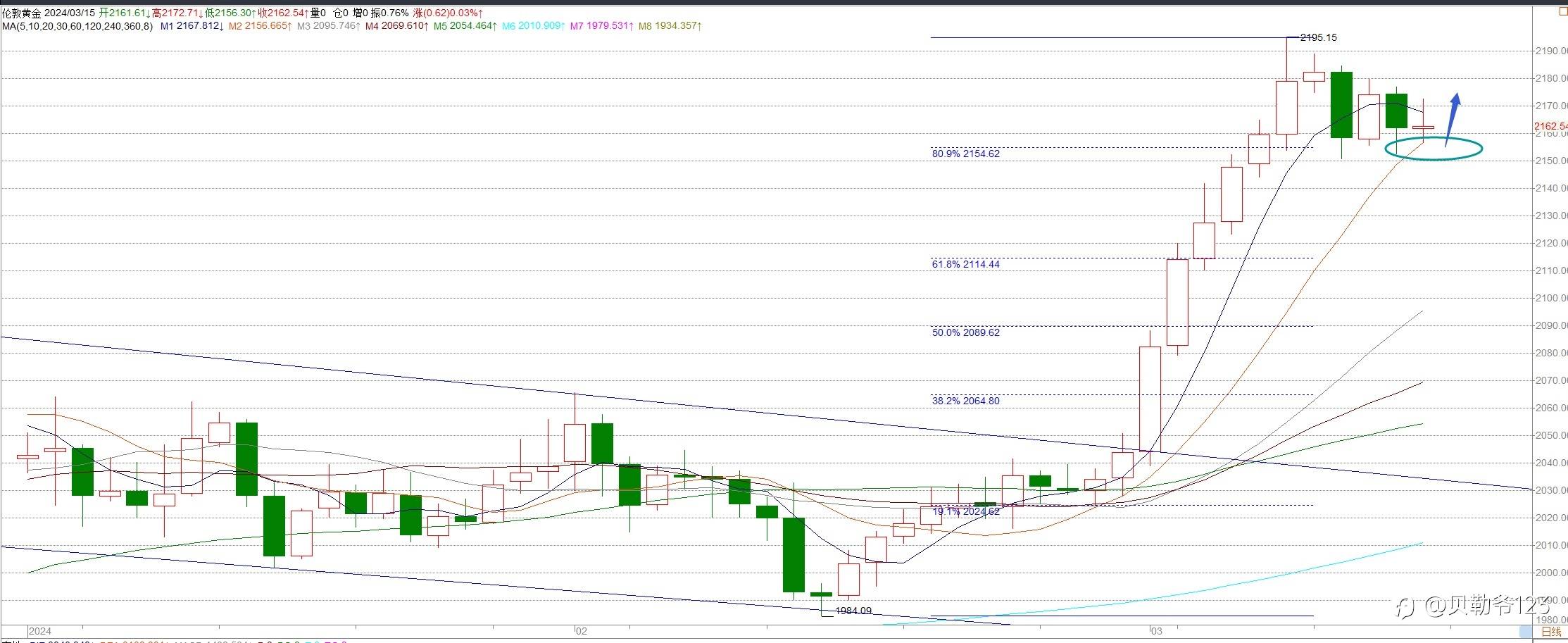The width and height of the screenshot is (1568, 643).
Task: Switch period using the 日线 button
Action: (x=1552, y=631)
